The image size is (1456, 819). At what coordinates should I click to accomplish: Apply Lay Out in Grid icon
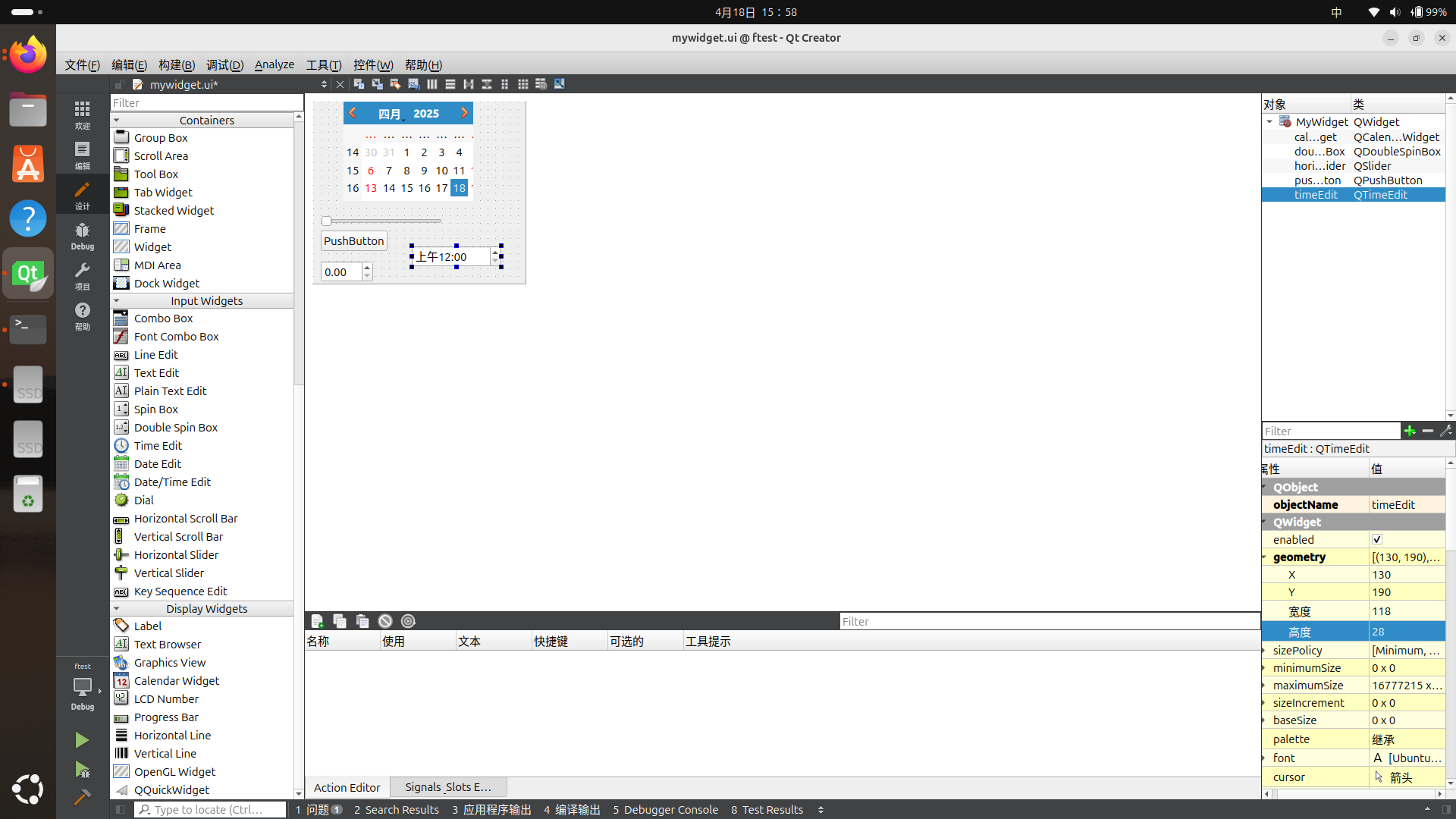523,84
